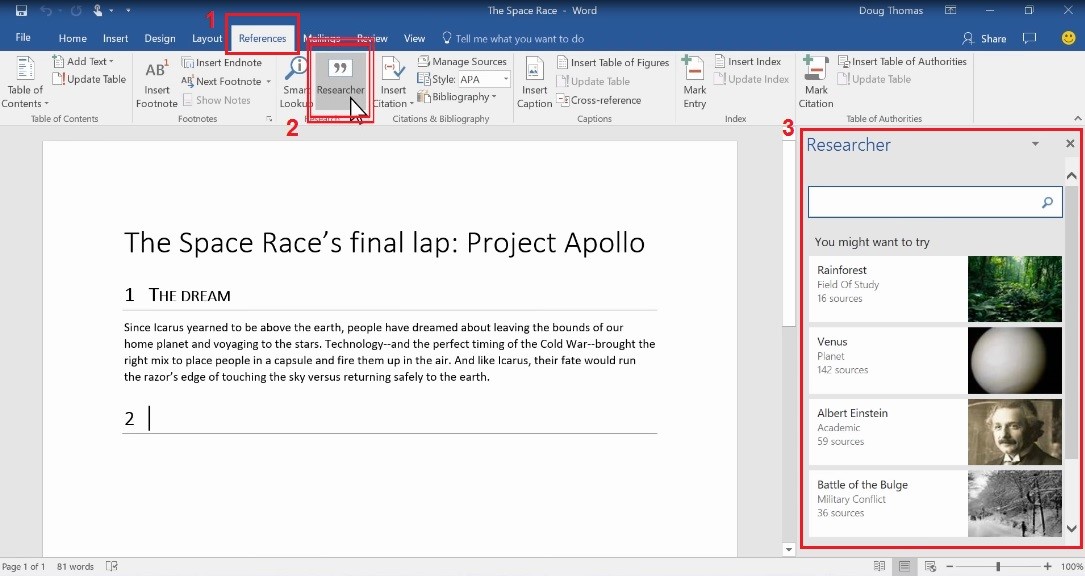Click Mark Entry
The height and width of the screenshot is (576, 1085).
[x=695, y=83]
